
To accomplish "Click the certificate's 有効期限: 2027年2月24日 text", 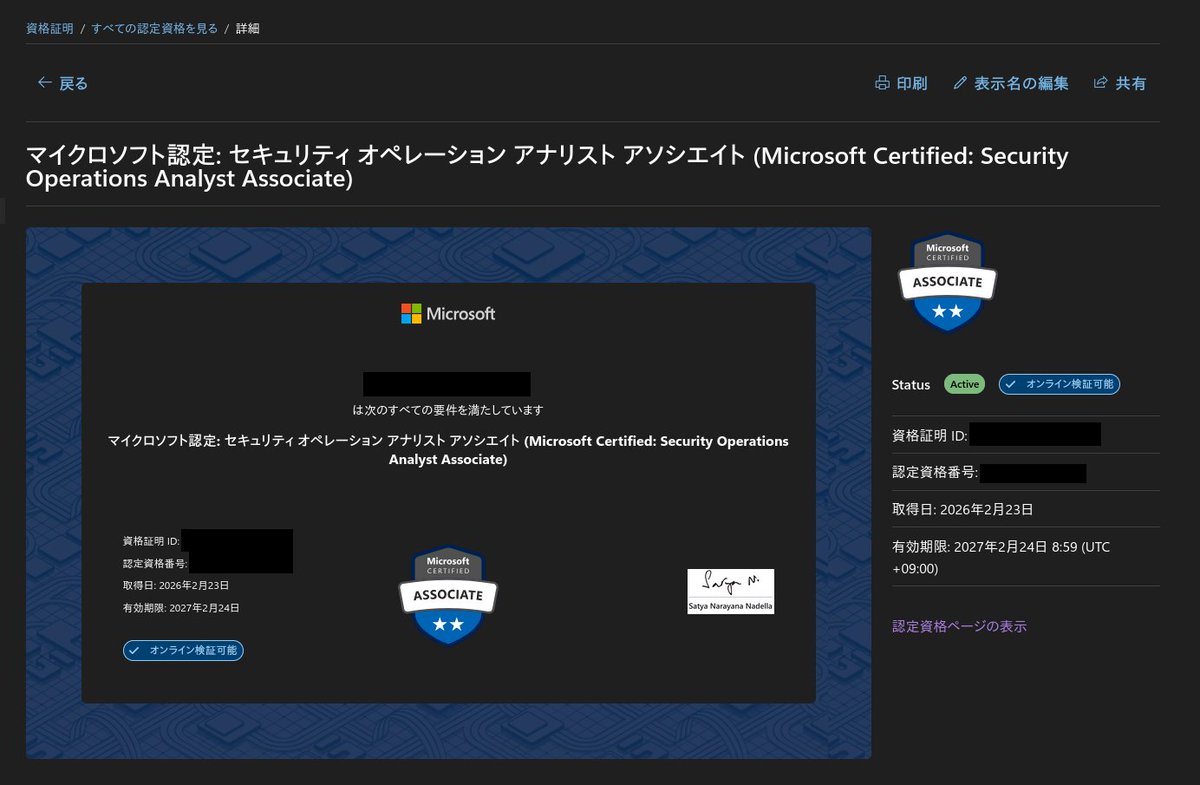I will (181, 607).
